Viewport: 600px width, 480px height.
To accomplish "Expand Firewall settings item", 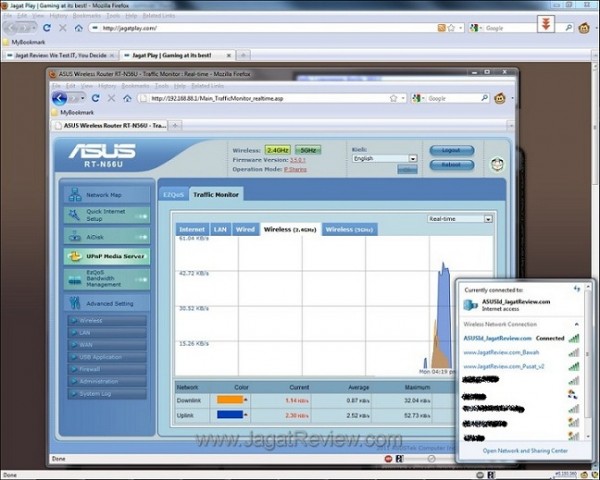I will tap(107, 369).
